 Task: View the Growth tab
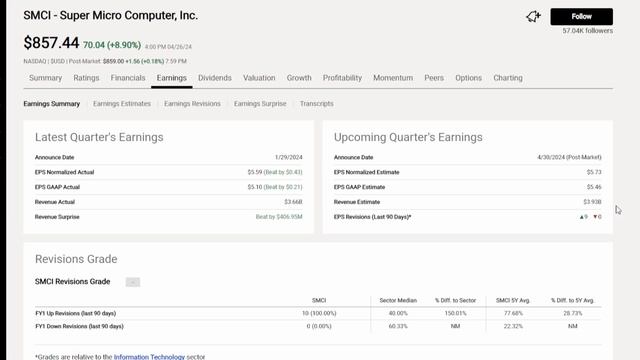pyautogui.click(x=299, y=78)
